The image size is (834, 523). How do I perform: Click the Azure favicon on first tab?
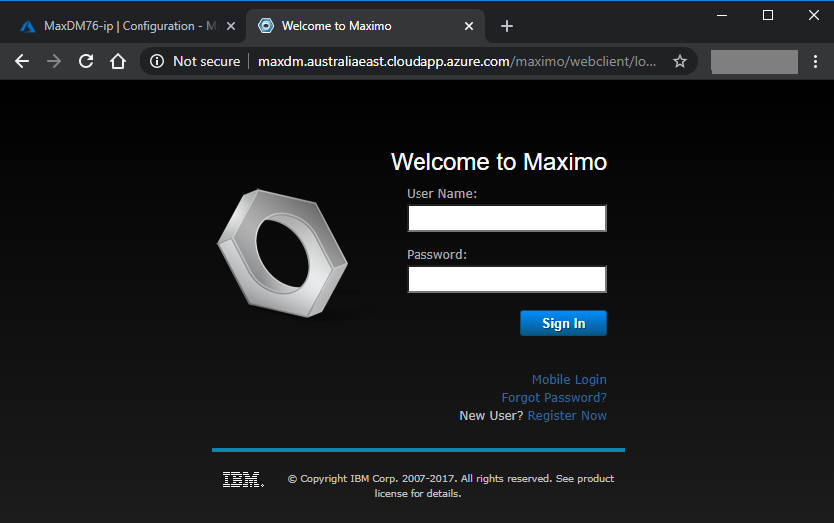click(x=28, y=26)
